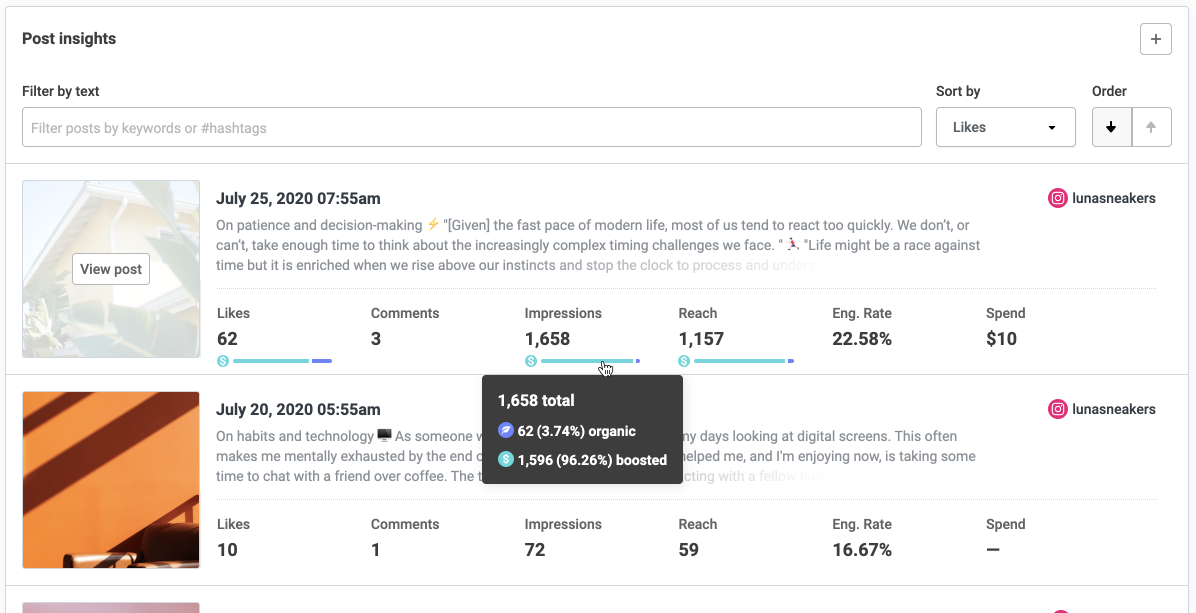Click the Instagram icon beside lunasneakers on July 25 post

(1057, 198)
